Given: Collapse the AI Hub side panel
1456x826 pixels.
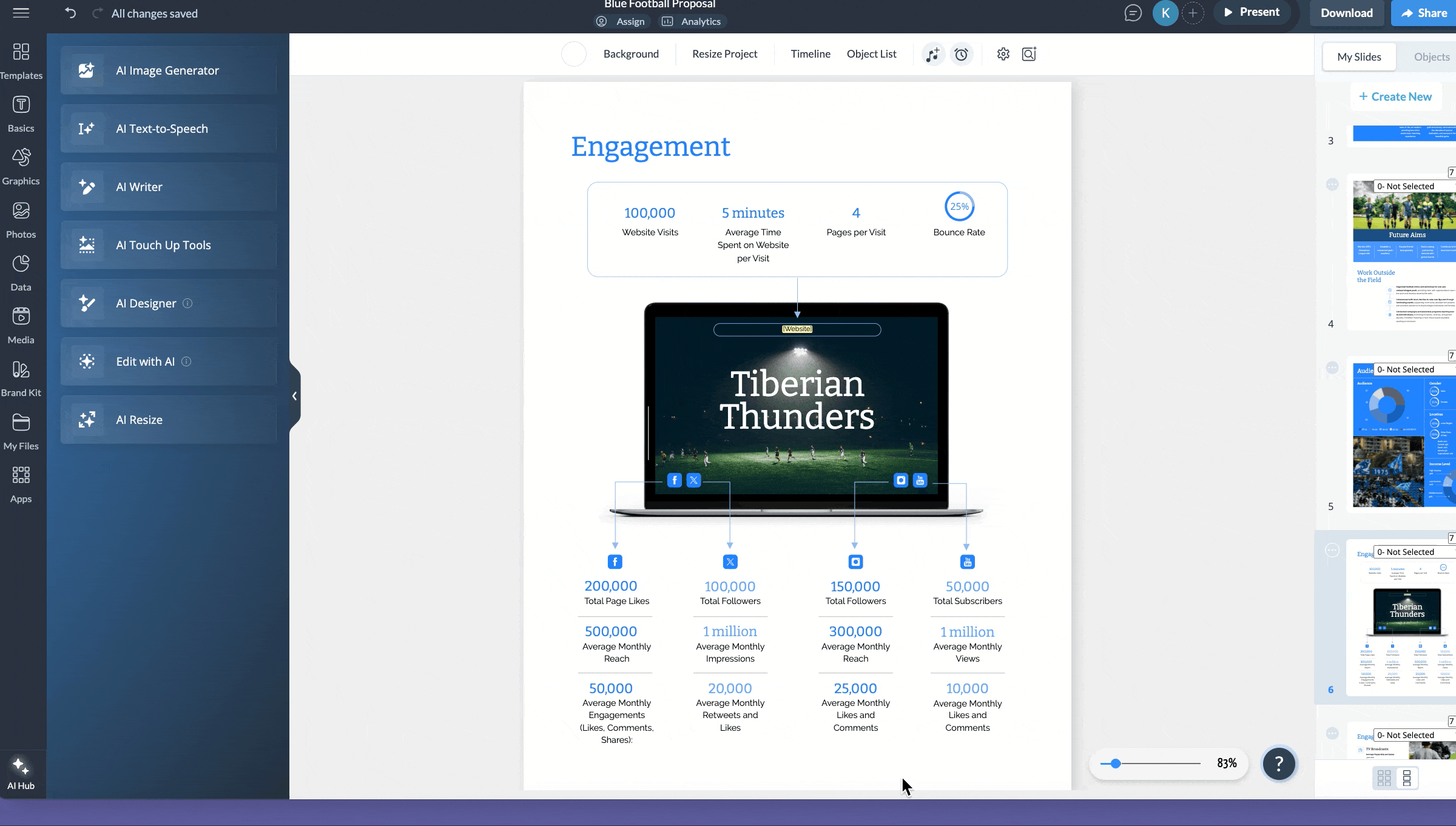Looking at the screenshot, I should (x=295, y=395).
